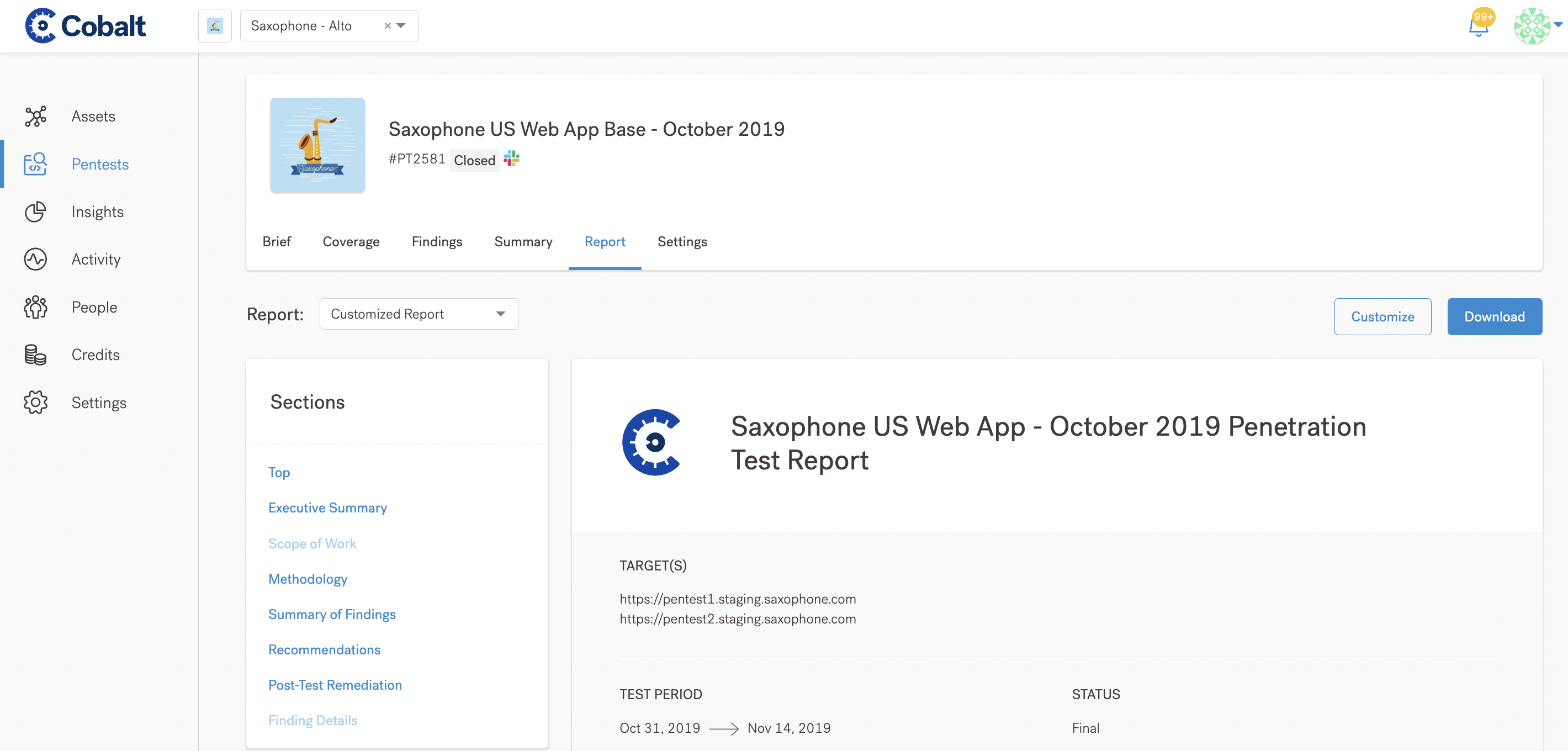Switch to the Coverage tab
Viewport: 1568px width, 751px height.
click(x=351, y=242)
